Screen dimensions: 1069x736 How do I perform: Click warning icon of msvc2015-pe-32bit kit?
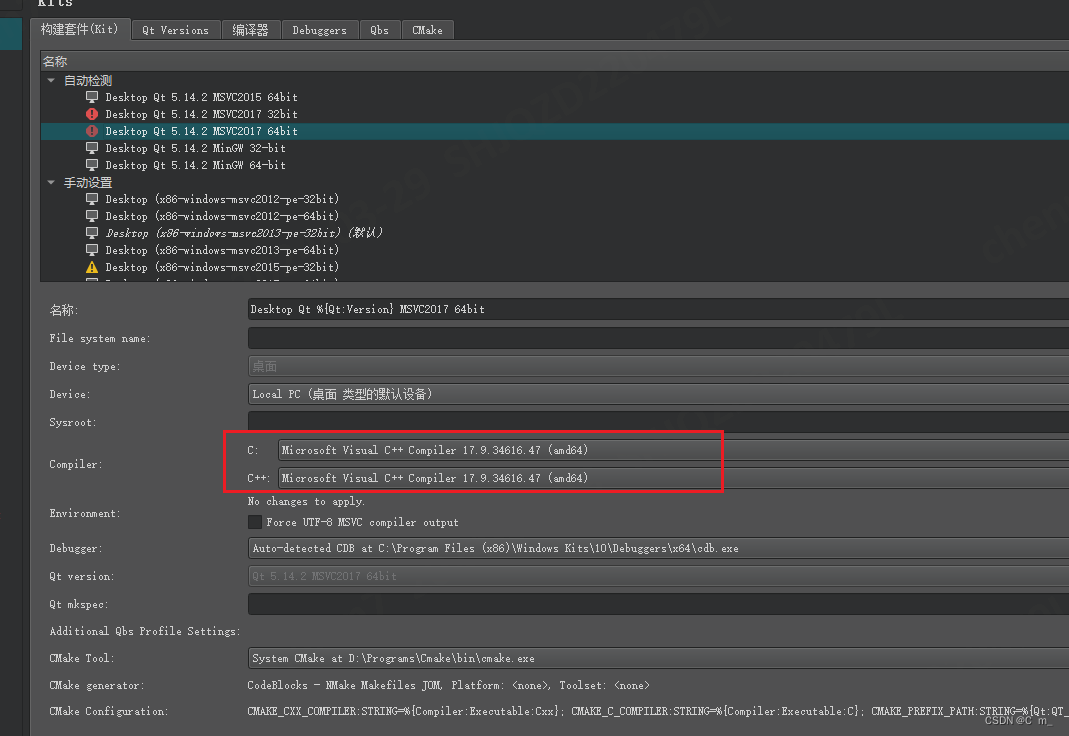coord(92,267)
